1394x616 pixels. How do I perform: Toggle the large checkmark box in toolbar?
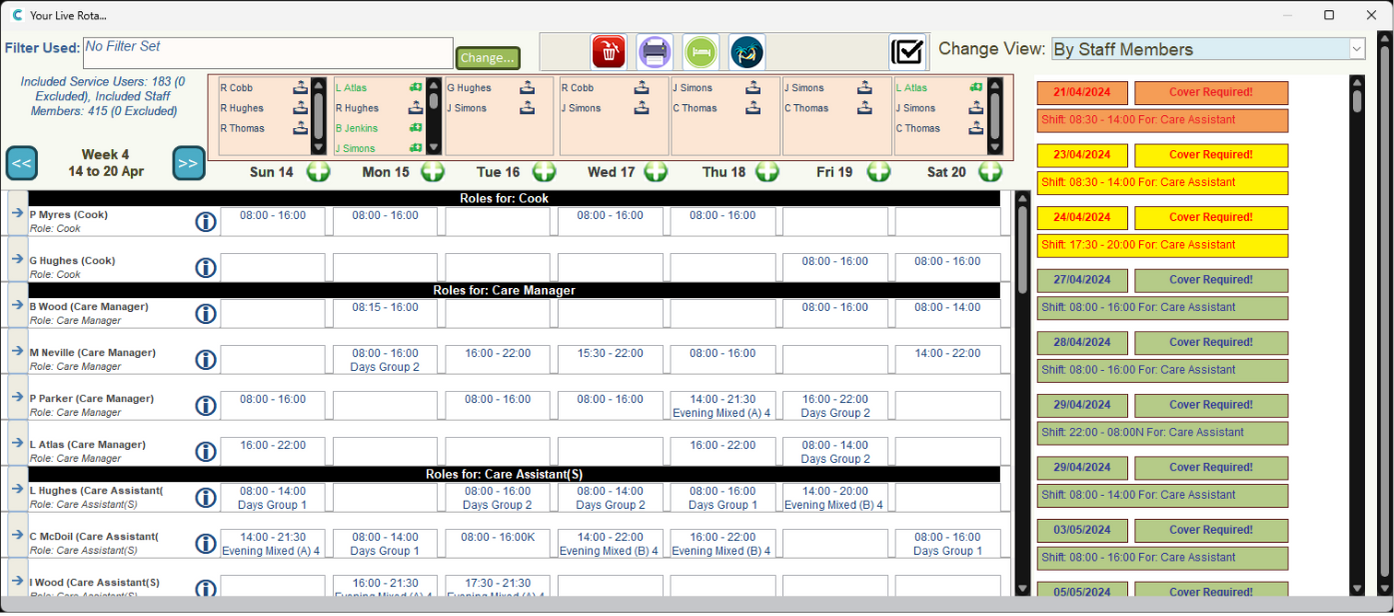pyautogui.click(x=907, y=51)
